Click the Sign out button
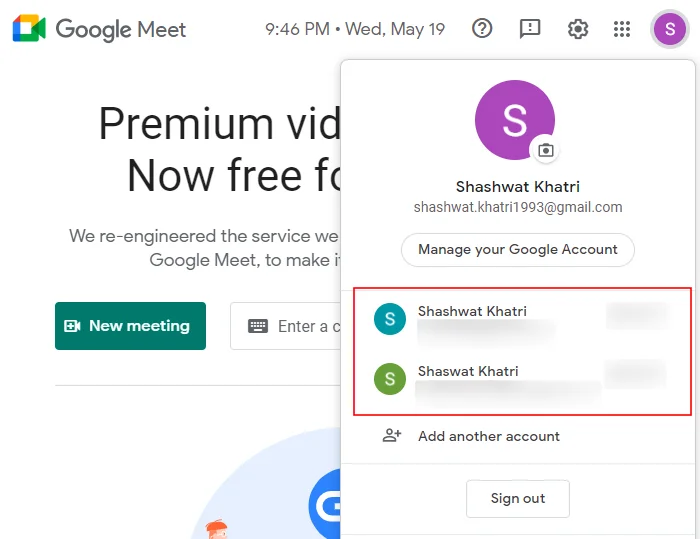Viewport: 700px width, 539px height. tap(518, 498)
